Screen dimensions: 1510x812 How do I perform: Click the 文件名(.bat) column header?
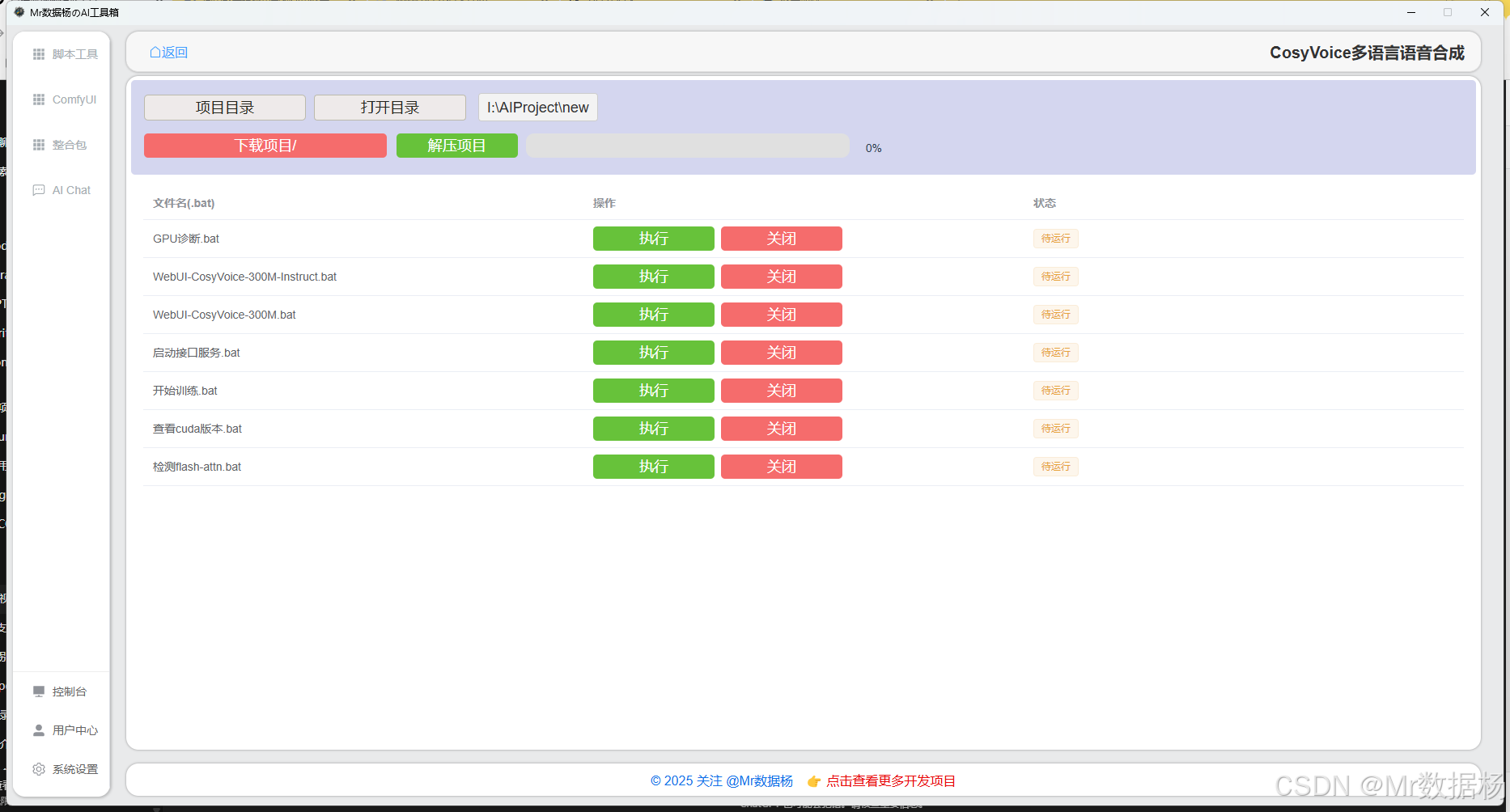(184, 203)
